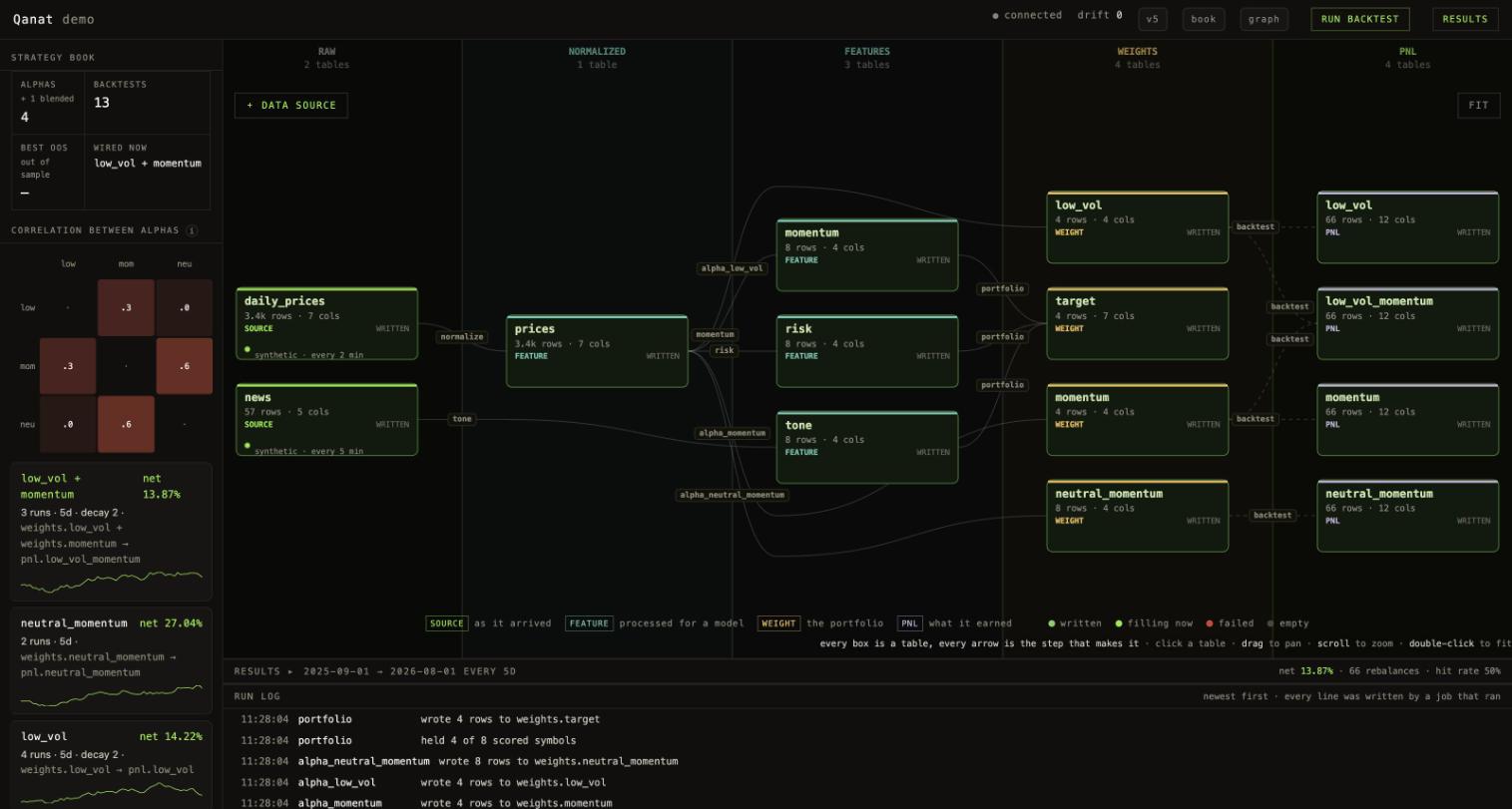Click the FIT button on the graph
Screen dimensions: 1512x809
point(1479,105)
